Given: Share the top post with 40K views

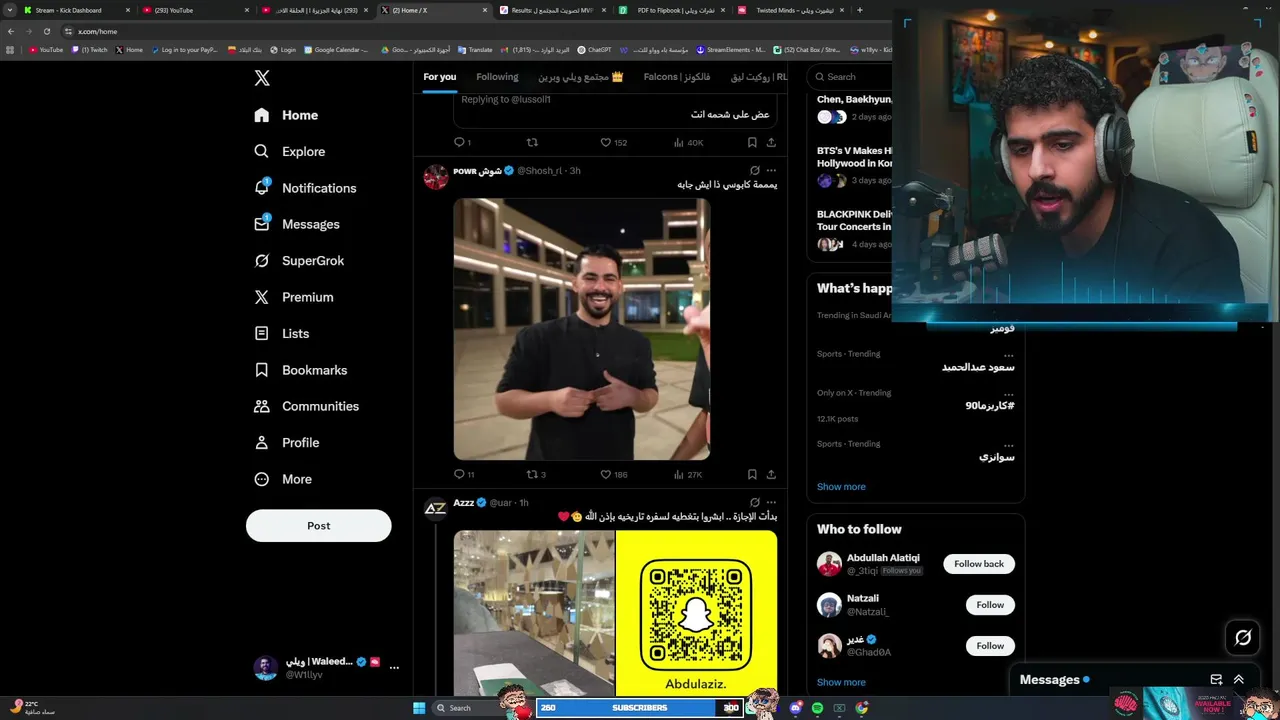Looking at the screenshot, I should (x=771, y=143).
